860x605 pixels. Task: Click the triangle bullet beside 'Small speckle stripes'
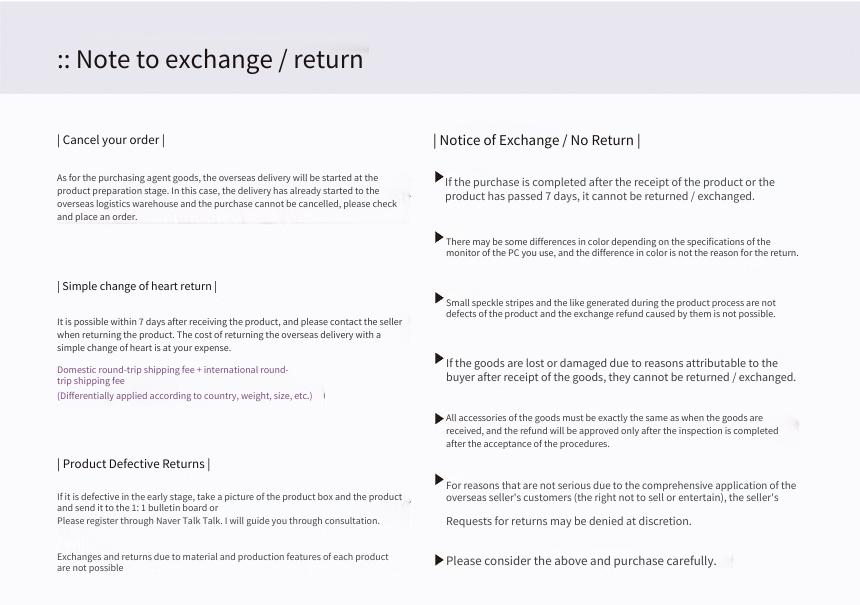439,298
